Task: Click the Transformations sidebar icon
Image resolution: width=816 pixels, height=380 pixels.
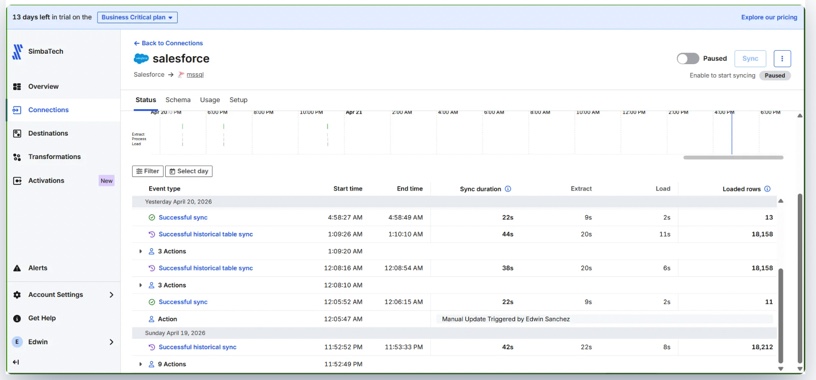Action: 17,157
